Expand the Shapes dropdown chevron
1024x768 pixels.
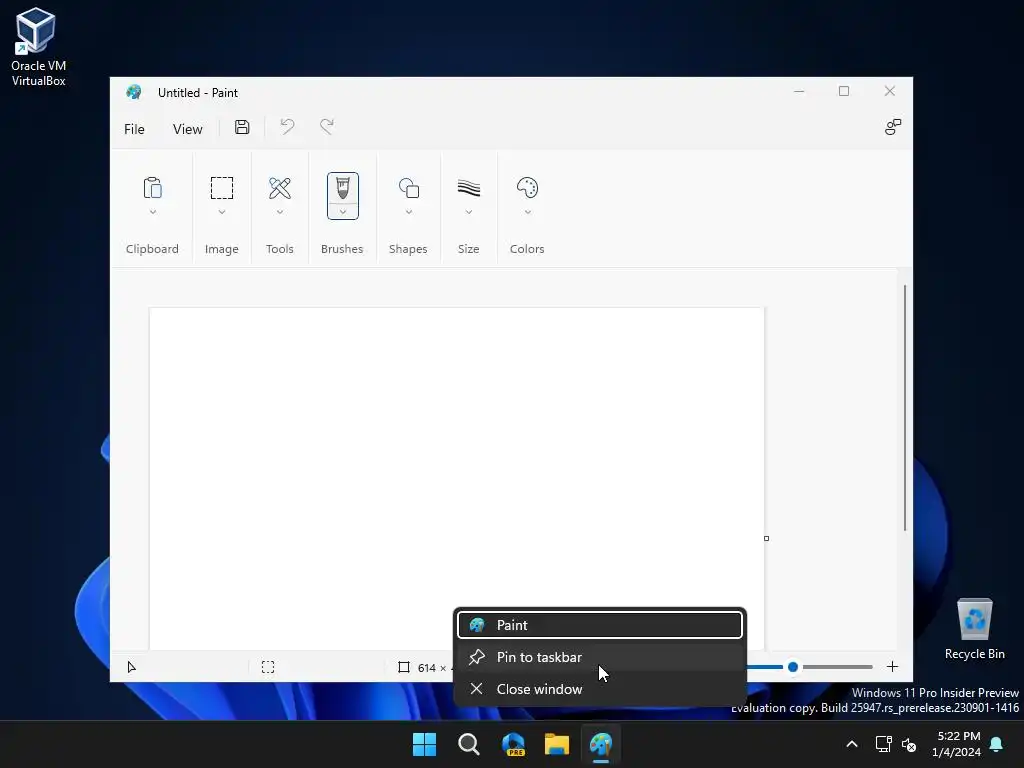408,212
